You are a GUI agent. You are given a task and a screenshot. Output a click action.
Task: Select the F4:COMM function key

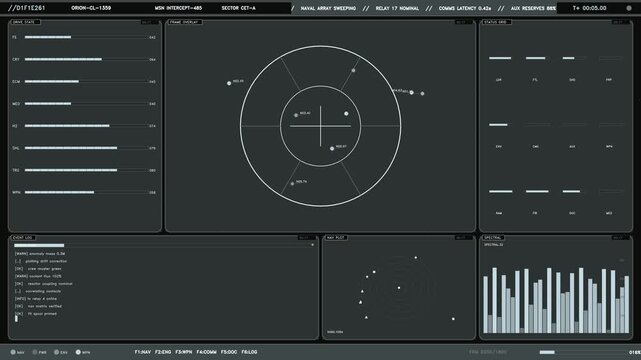click(206, 352)
